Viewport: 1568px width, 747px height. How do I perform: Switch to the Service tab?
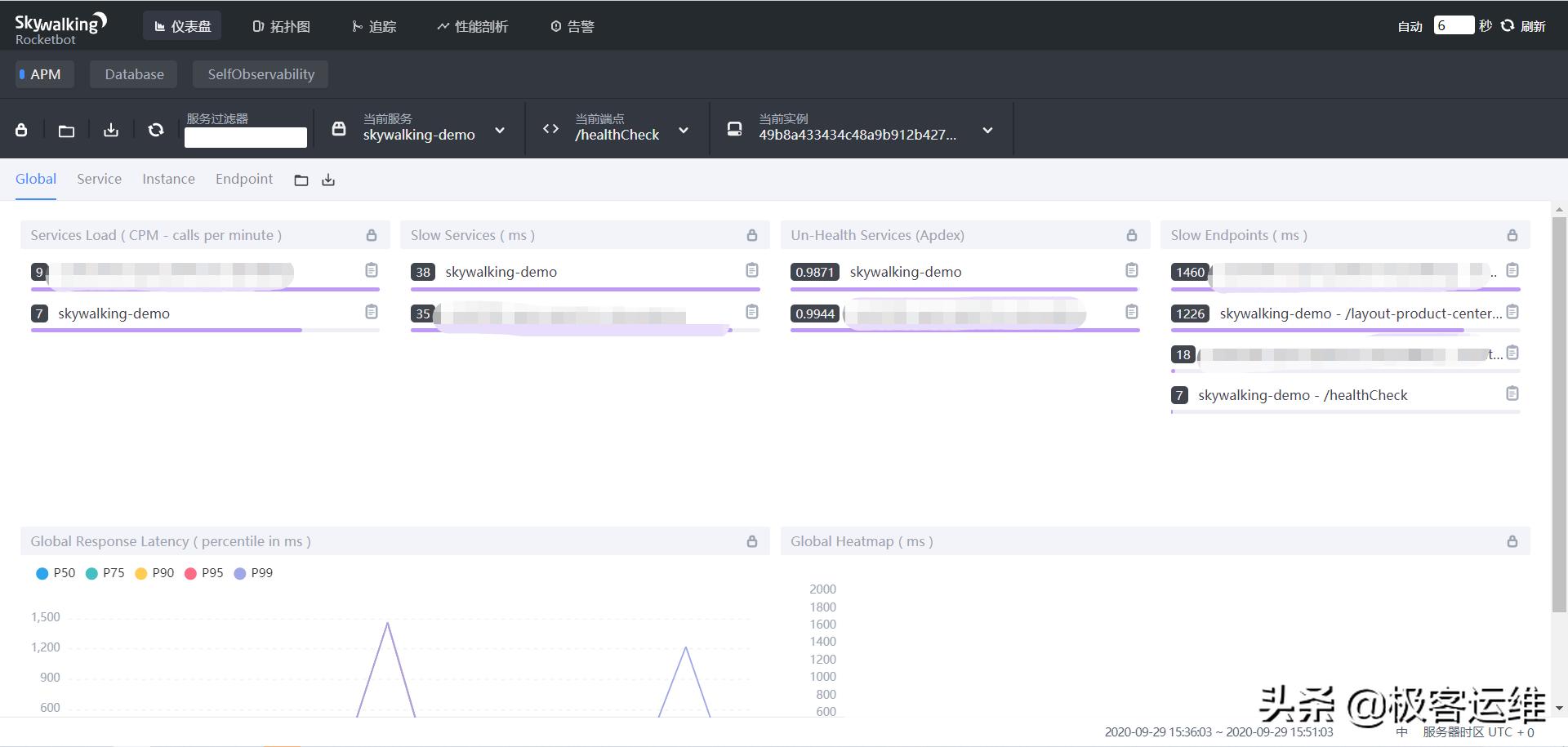click(99, 179)
